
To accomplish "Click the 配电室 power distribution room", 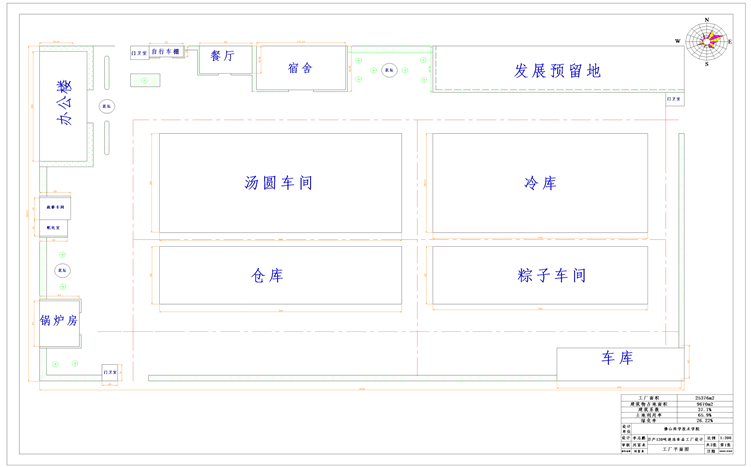I will click(52, 229).
